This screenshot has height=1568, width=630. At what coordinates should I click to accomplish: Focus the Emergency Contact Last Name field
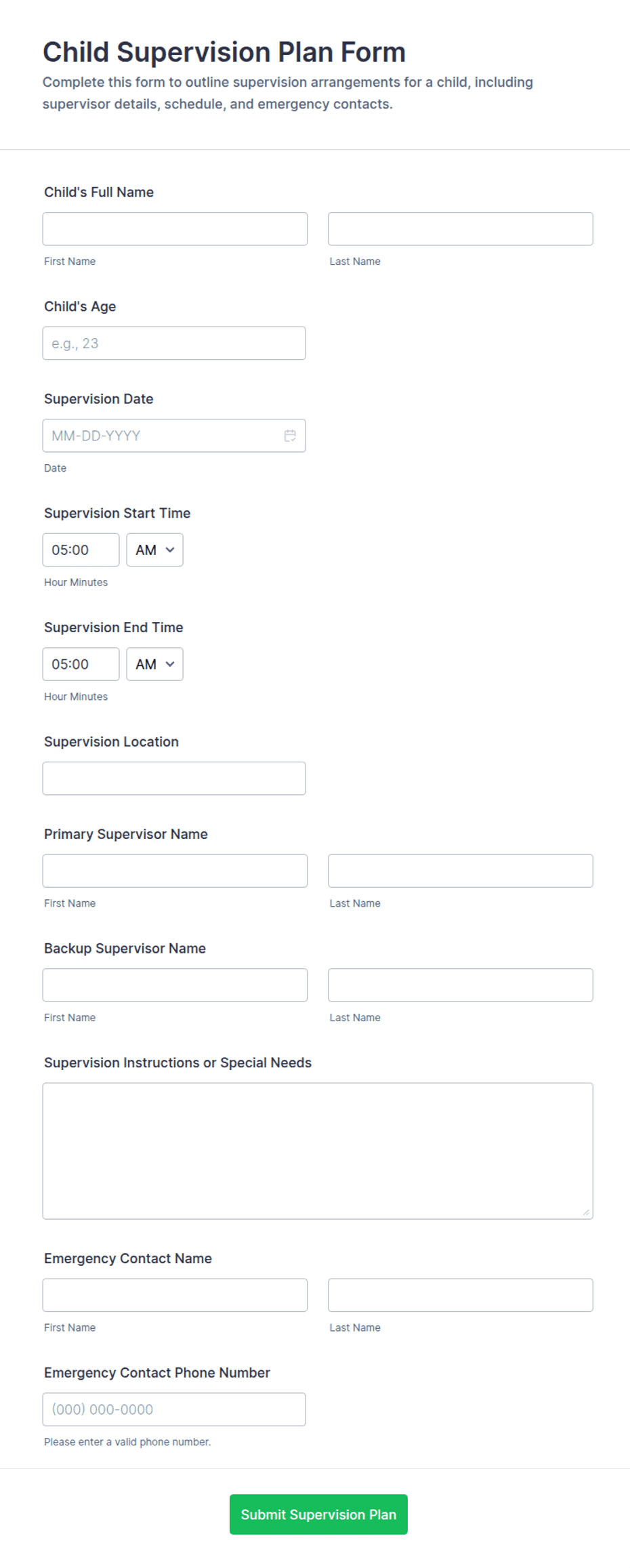461,1295
